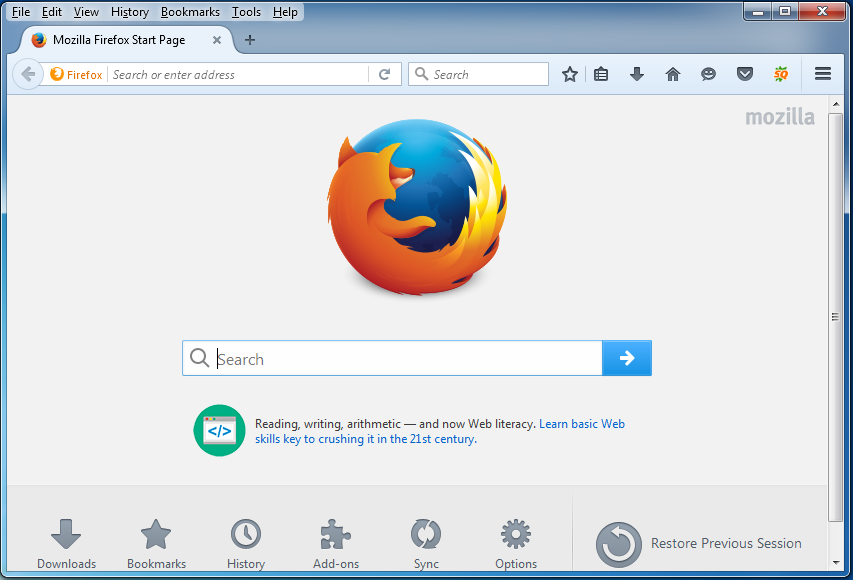Click the vertical scrollbar thumb
Viewport: 853px width, 580px height.
[835, 317]
